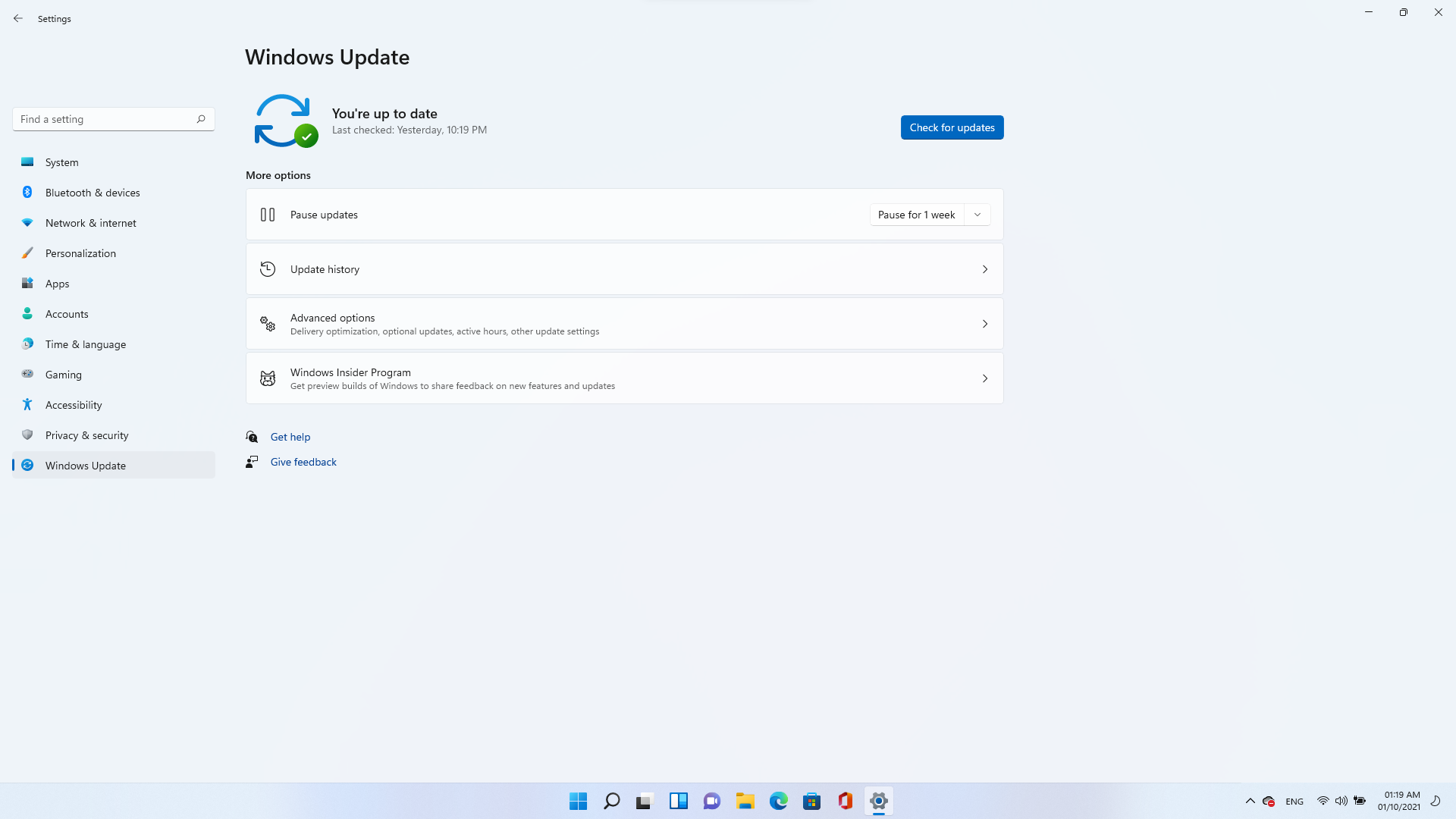This screenshot has height=819, width=1456.
Task: Click the Network & internet wifi icon
Action: pyautogui.click(x=27, y=223)
